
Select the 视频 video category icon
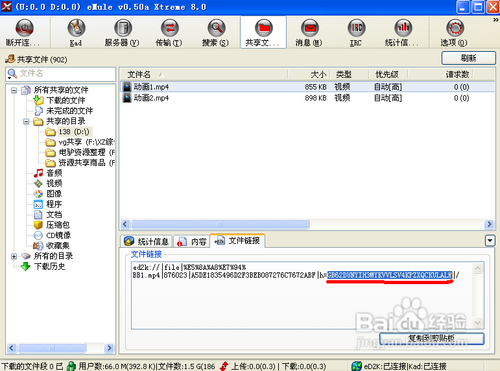pyautogui.click(x=38, y=183)
